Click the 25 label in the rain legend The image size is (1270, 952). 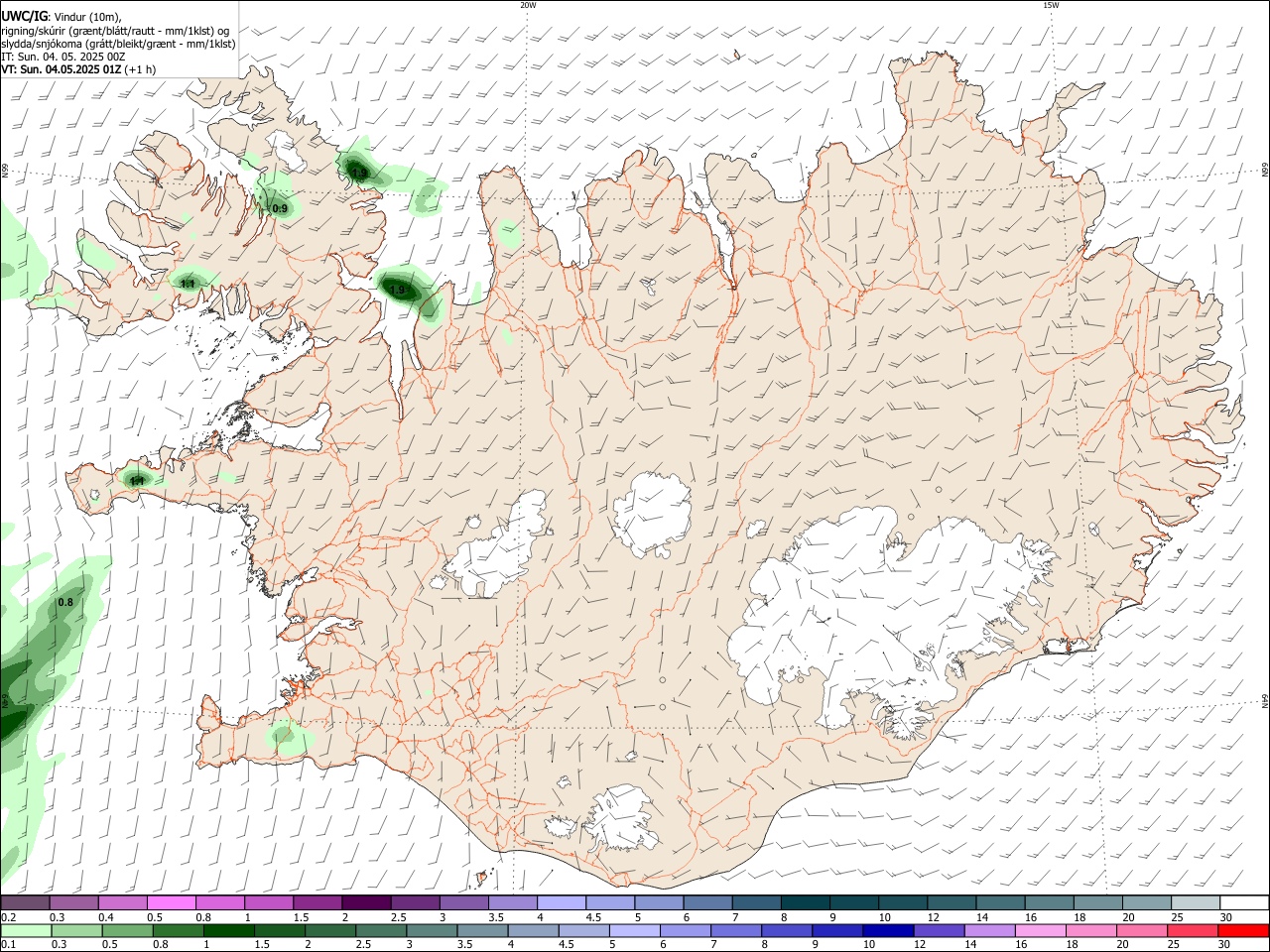pyautogui.click(x=1176, y=944)
